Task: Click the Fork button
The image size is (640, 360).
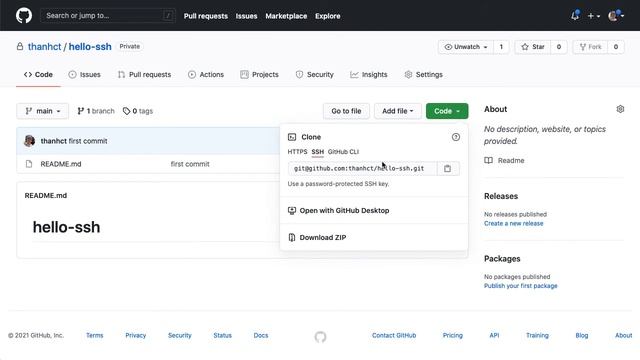Action: click(590, 47)
